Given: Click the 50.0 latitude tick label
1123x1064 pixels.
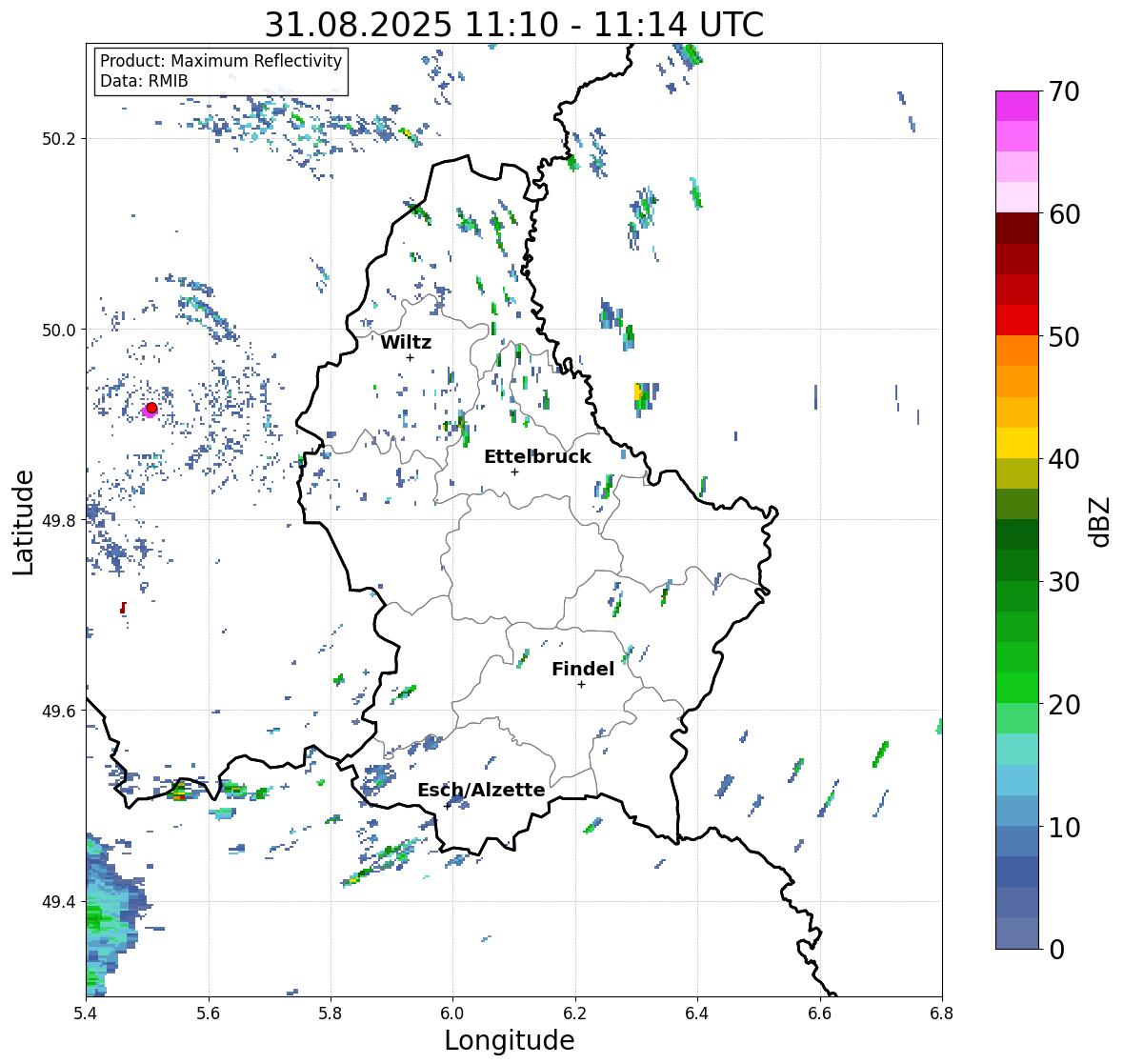Looking at the screenshot, I should tap(59, 331).
